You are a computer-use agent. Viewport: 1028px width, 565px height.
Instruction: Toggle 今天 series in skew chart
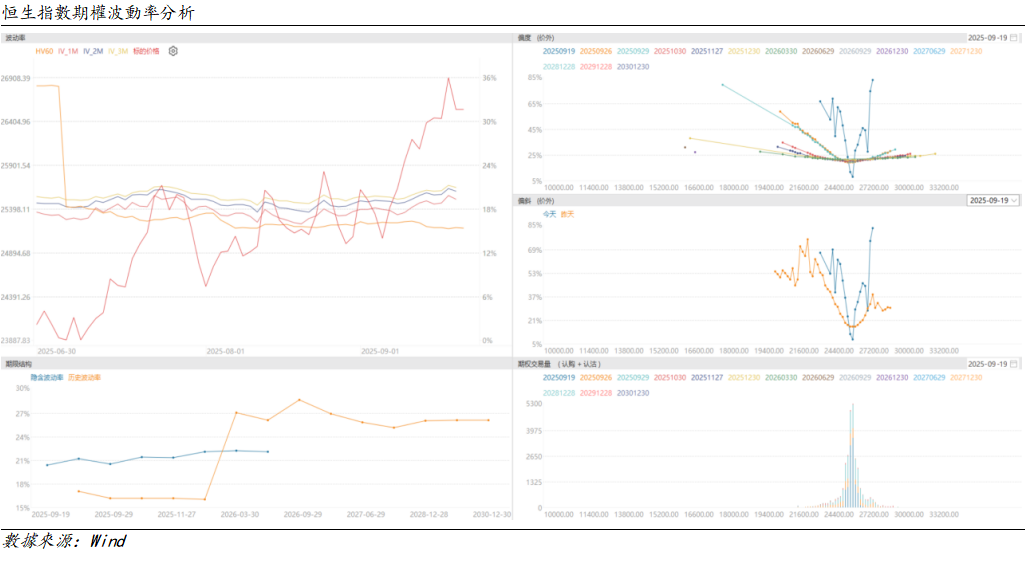(549, 213)
